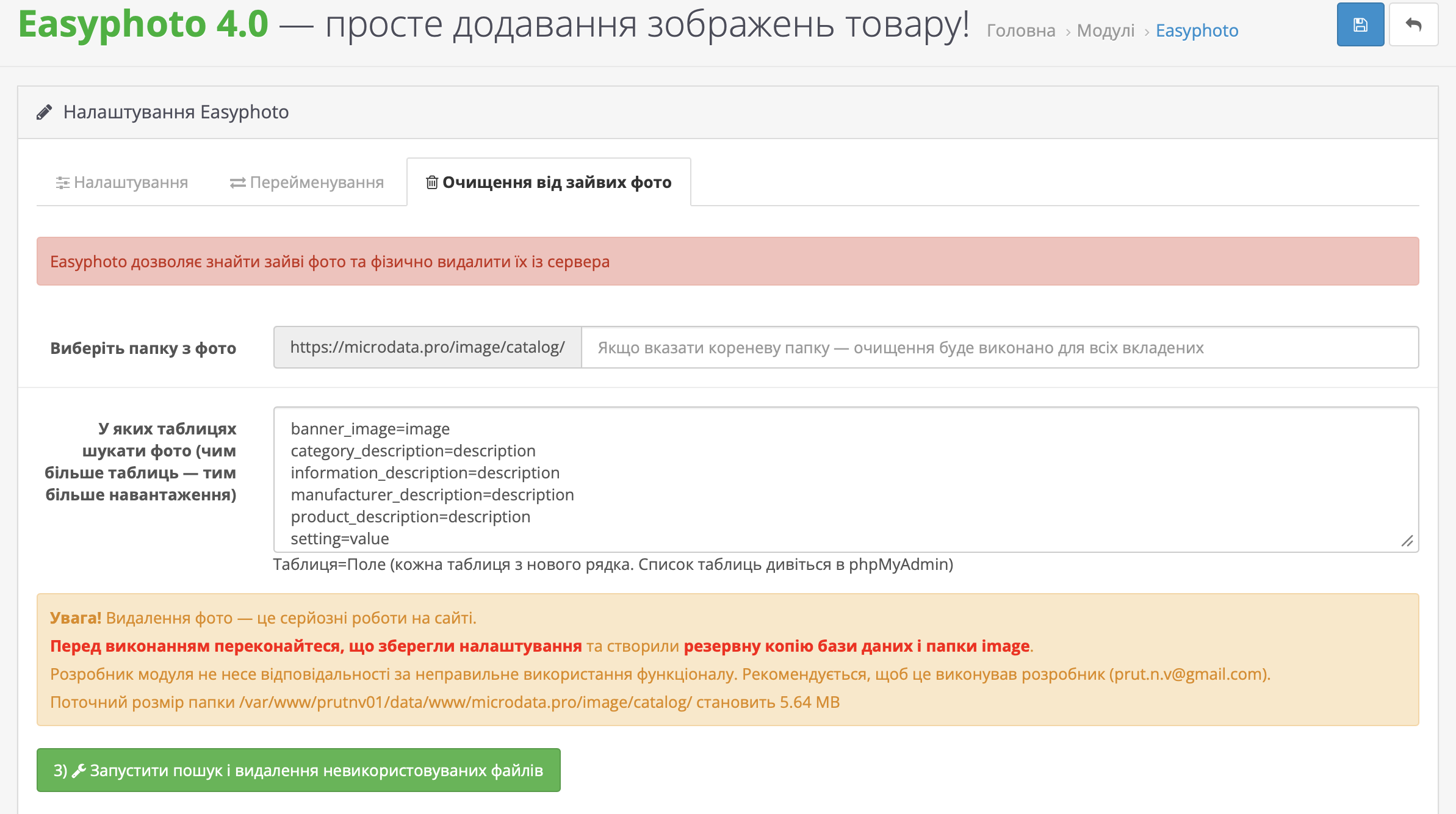The image size is (1456, 814).
Task: Click the 'Налаштування Easyphoto' panel heading
Action: [176, 112]
